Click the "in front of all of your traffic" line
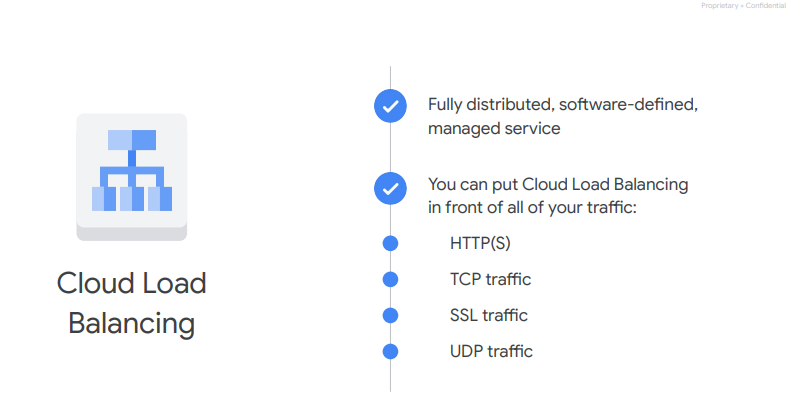This screenshot has height=405, width=794. coord(532,207)
